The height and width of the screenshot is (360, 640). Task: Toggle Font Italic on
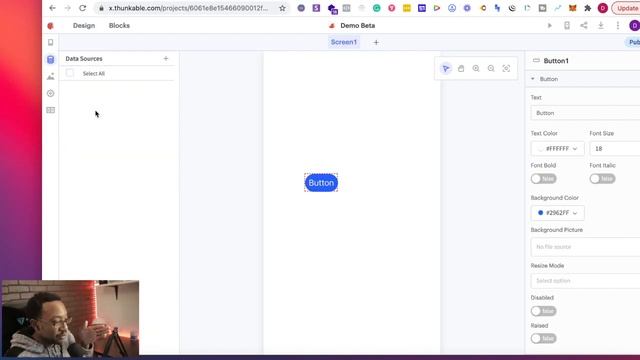[602, 179]
